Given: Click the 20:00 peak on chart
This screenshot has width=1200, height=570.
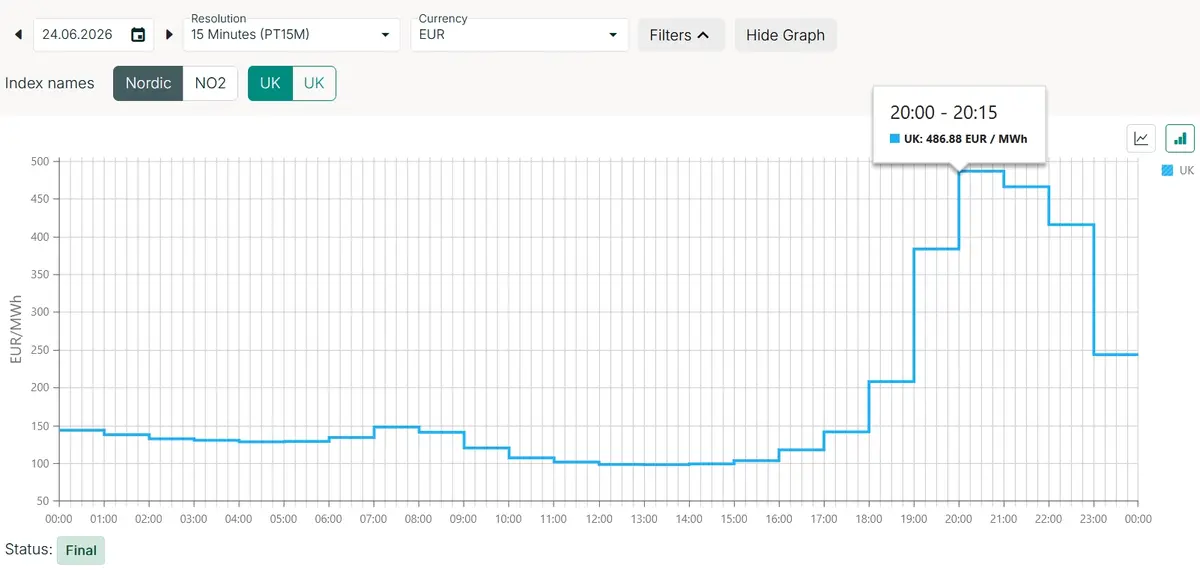Looking at the screenshot, I should click(x=960, y=171).
